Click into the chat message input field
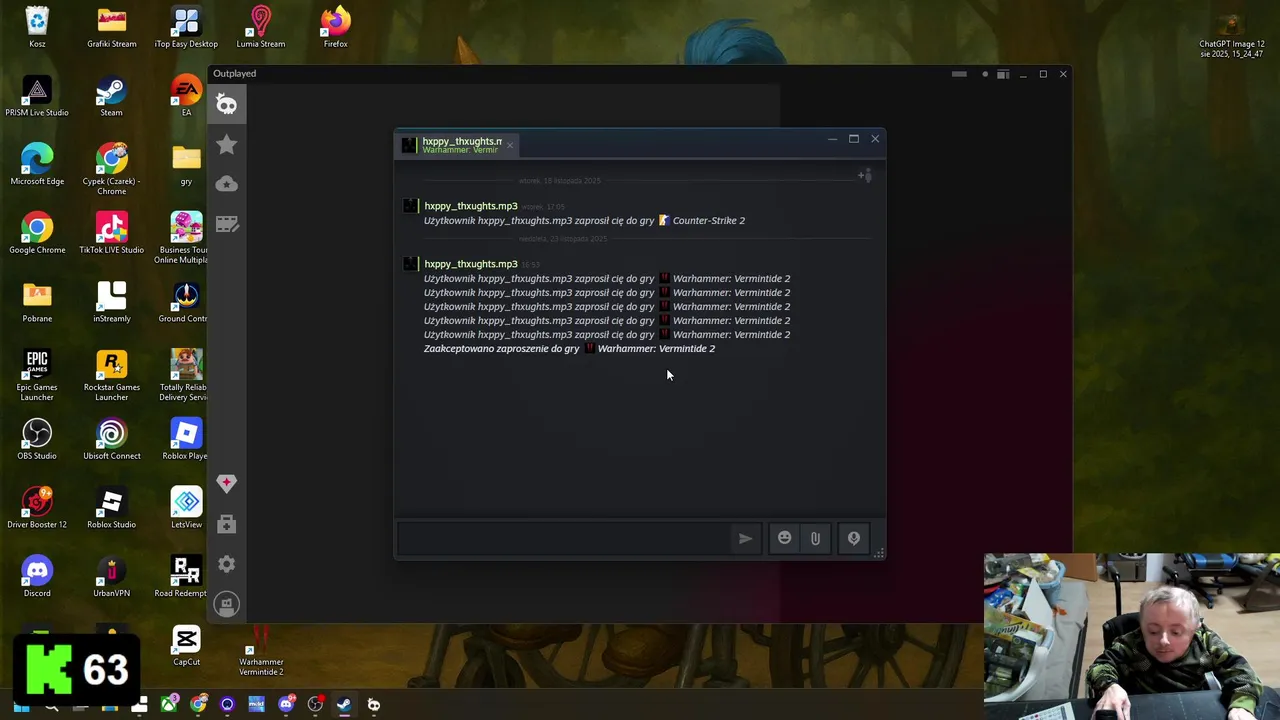 [565, 538]
